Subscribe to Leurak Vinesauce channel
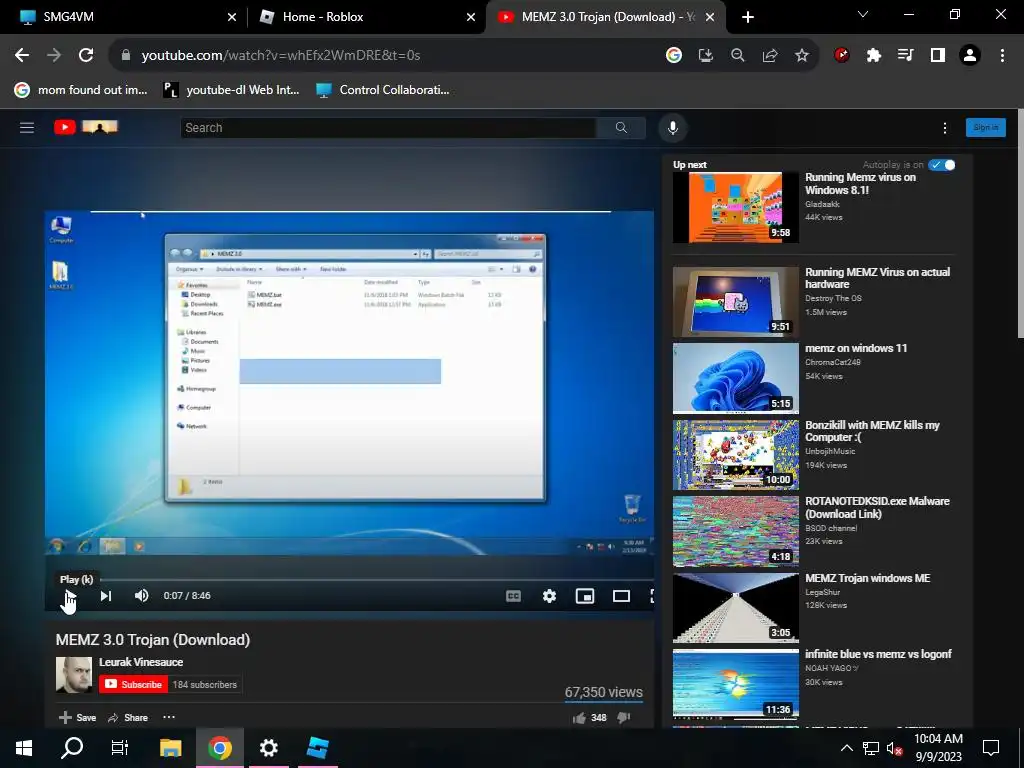1024x768 pixels. point(133,684)
